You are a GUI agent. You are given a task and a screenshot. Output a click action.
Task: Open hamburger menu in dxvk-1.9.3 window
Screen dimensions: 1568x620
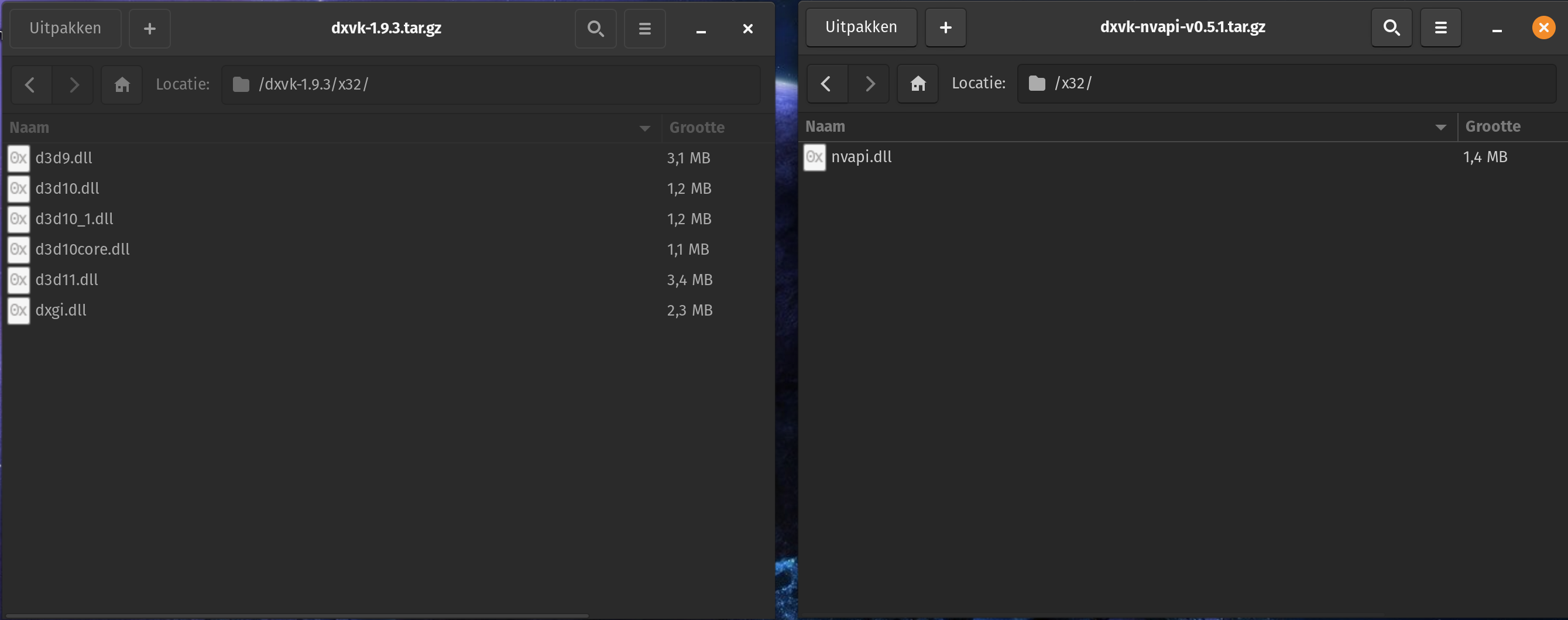pos(644,28)
